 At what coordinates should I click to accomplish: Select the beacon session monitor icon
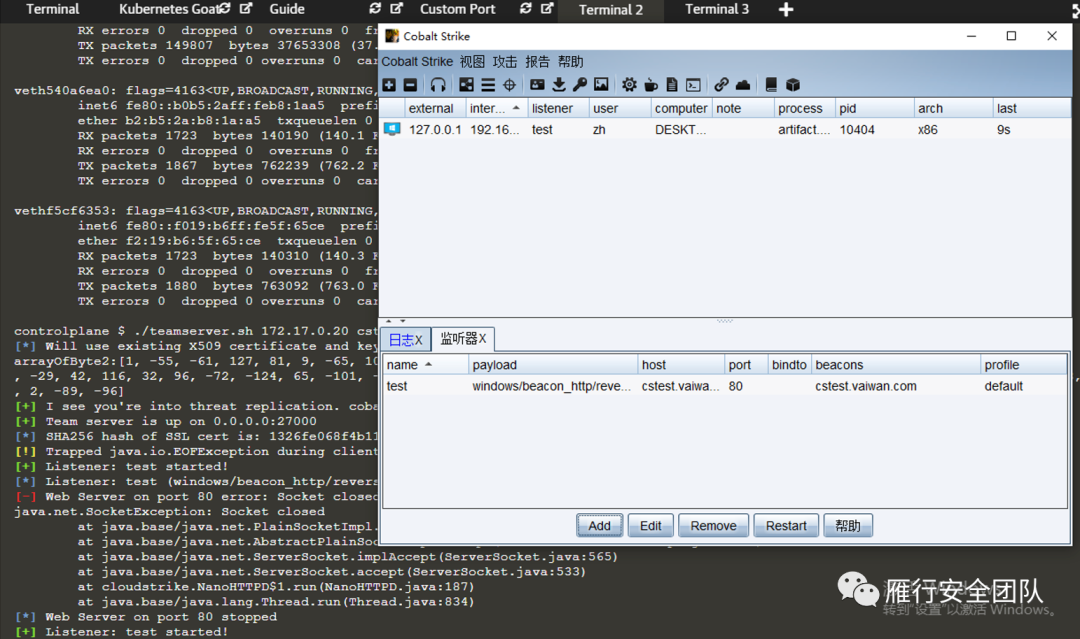click(392, 129)
